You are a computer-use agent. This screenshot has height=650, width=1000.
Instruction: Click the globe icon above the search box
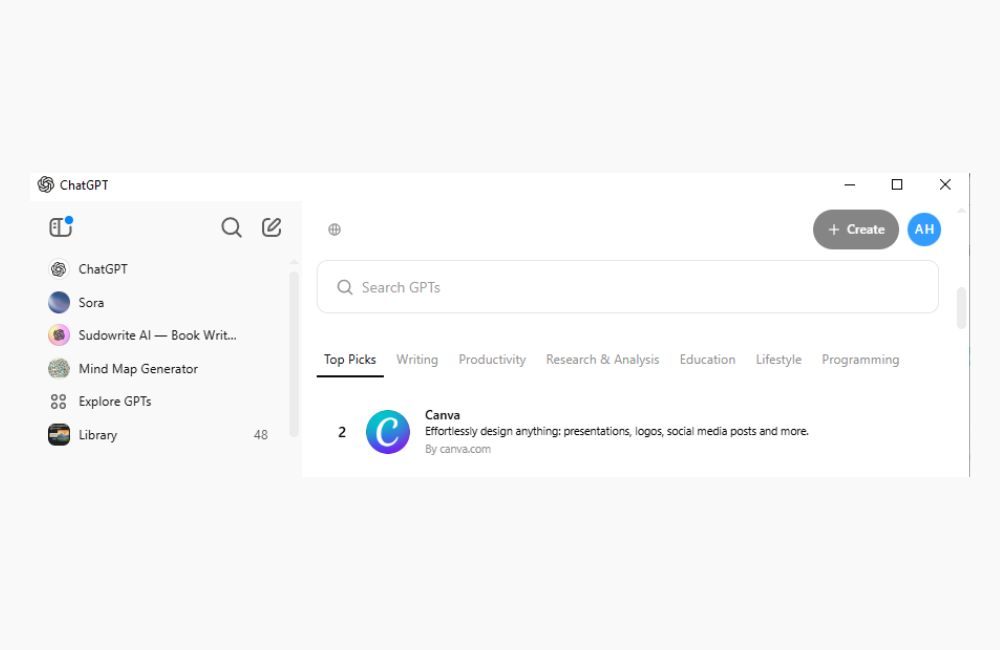334,230
